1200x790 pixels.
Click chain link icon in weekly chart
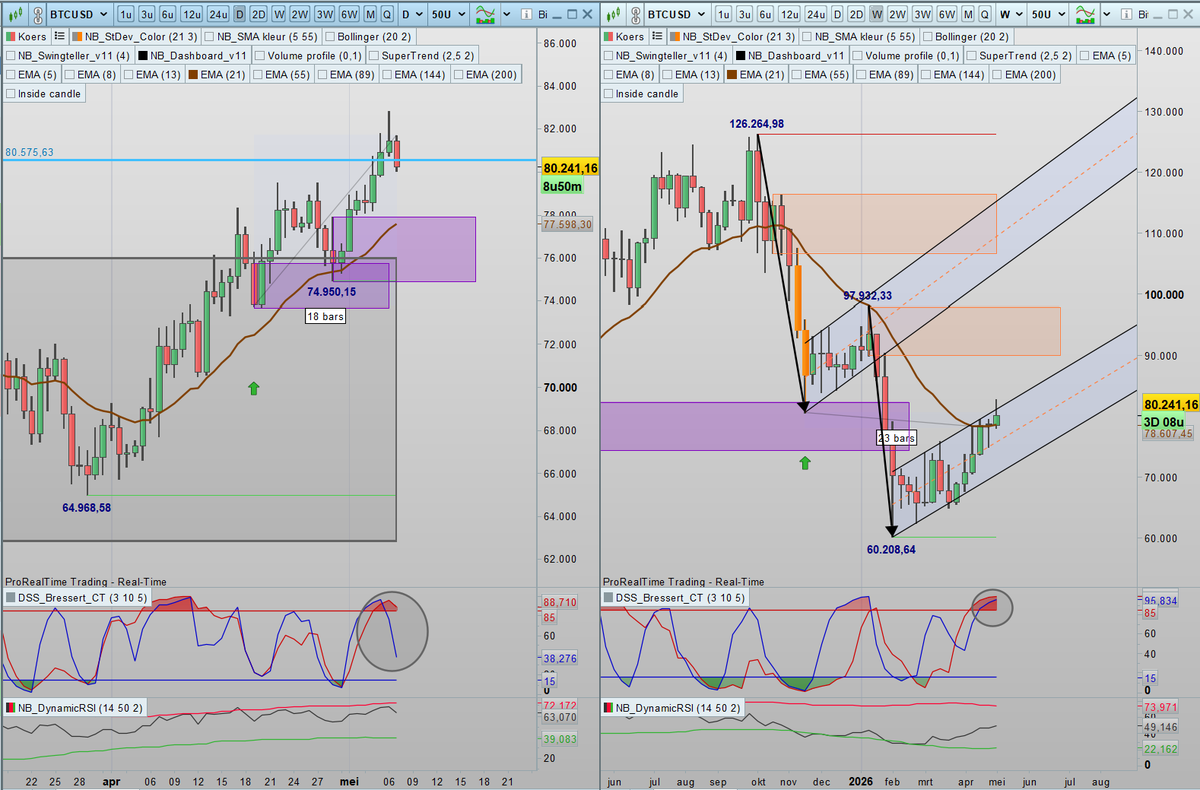point(635,15)
